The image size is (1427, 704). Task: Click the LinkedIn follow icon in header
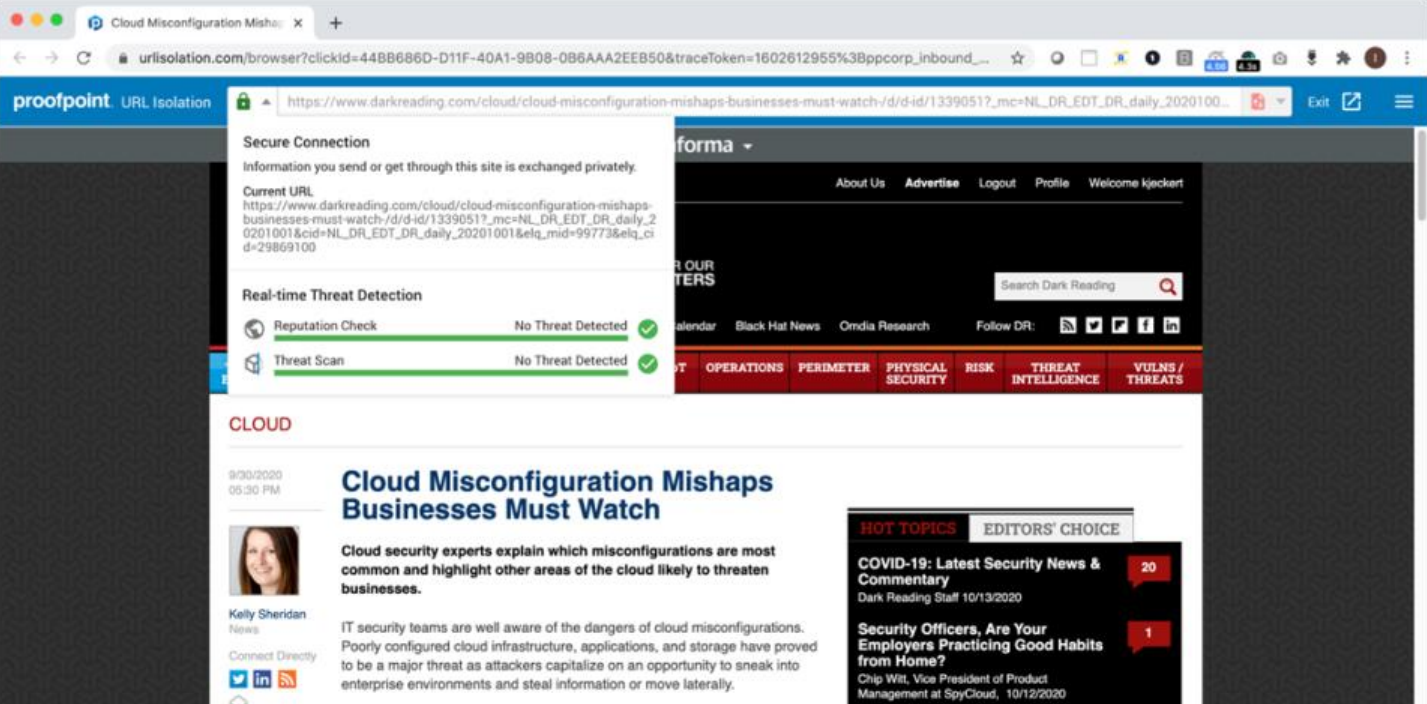click(1172, 325)
